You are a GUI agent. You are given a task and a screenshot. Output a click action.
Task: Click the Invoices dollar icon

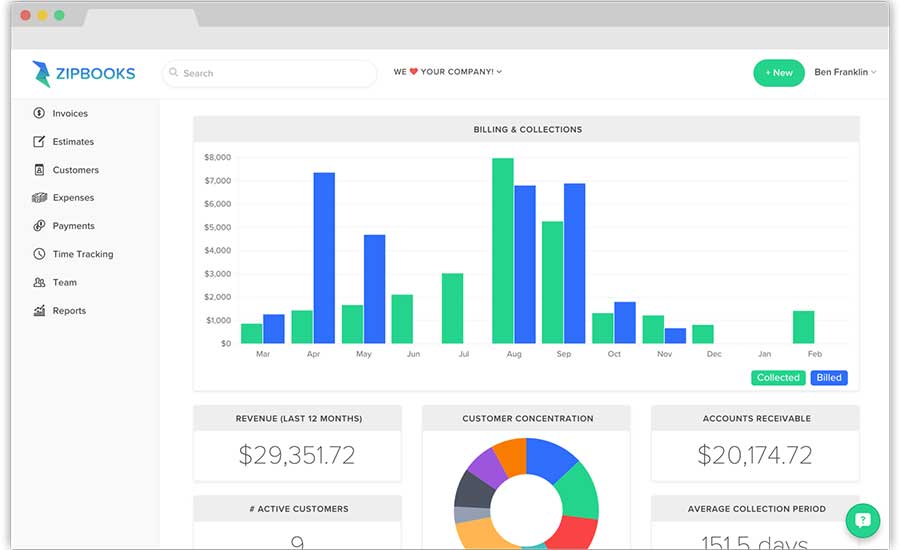[39, 113]
